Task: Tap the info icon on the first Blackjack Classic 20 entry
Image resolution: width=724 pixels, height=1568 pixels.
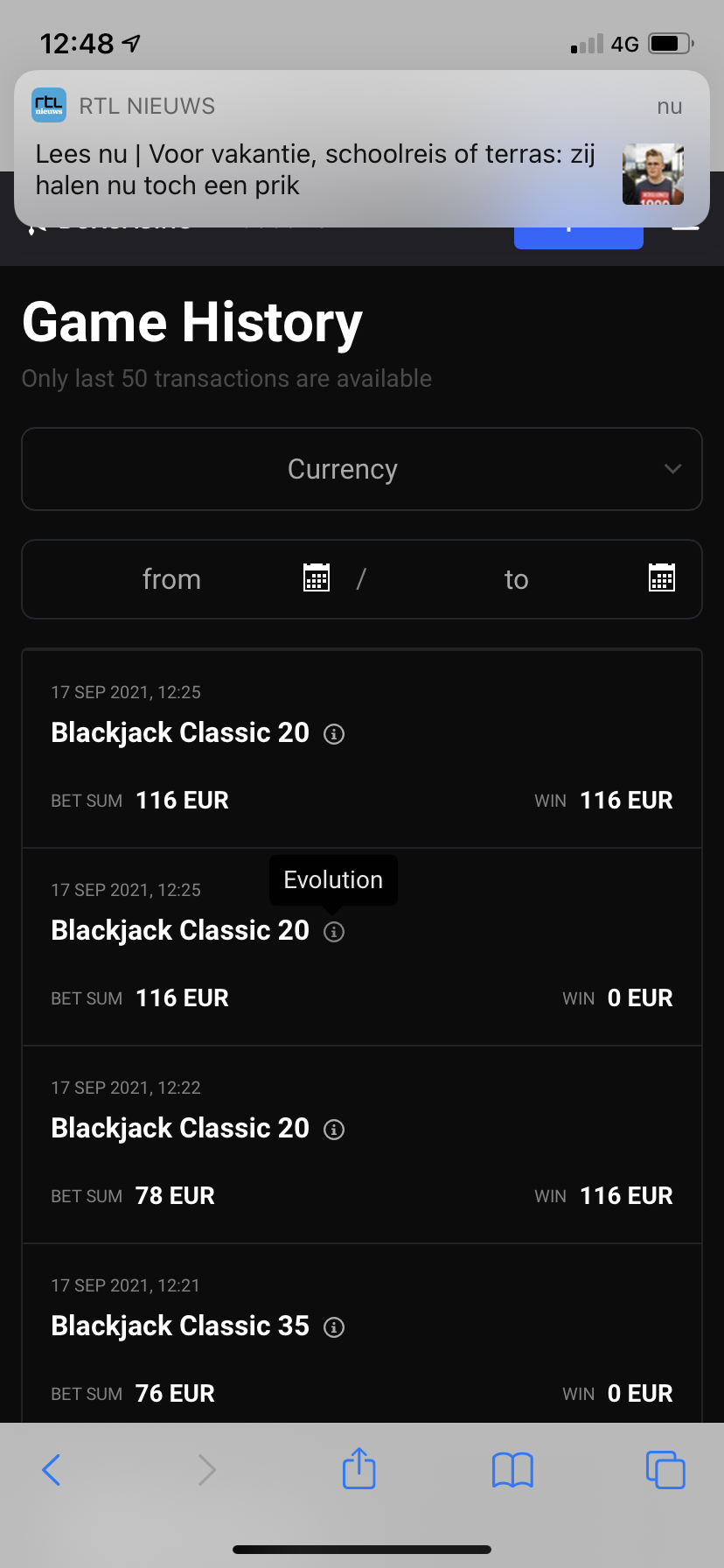Action: pos(334,734)
